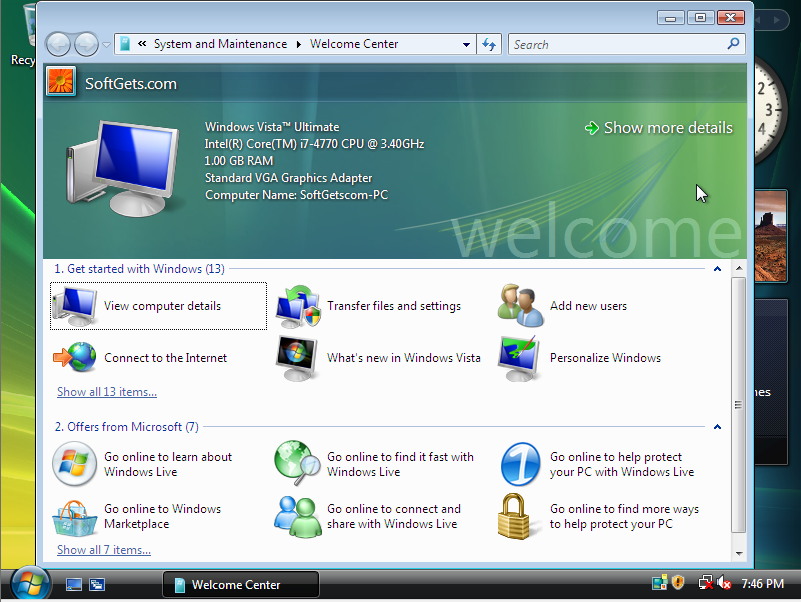Click the Windows Vista Ultimate text
Screen dimensions: 801x602
coord(272,127)
